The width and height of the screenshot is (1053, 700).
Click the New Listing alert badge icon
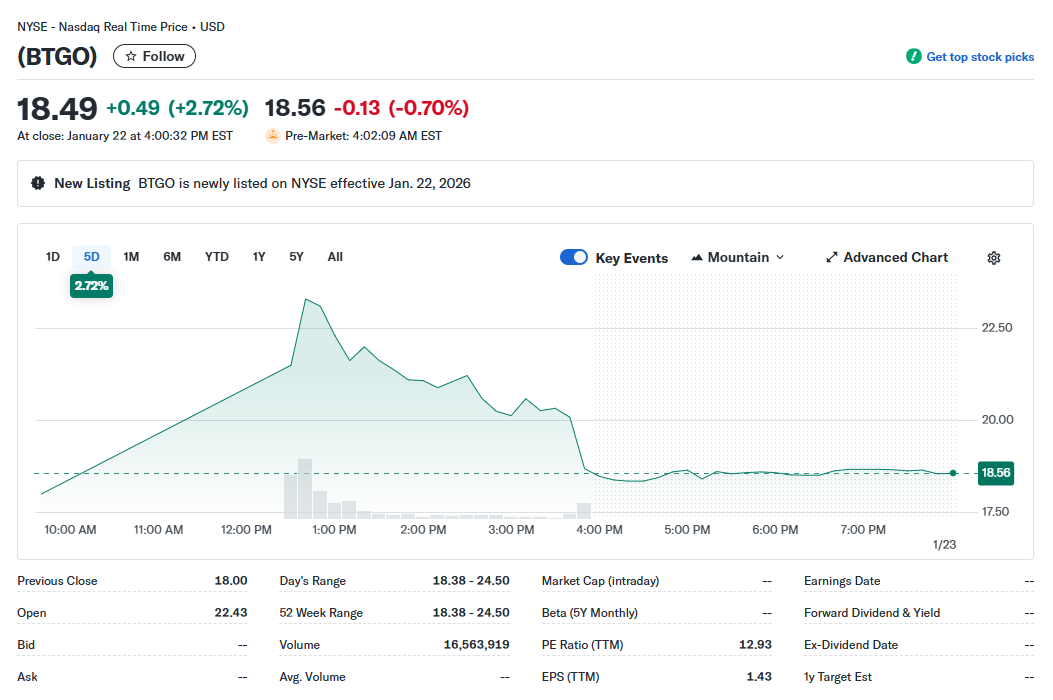tap(38, 183)
